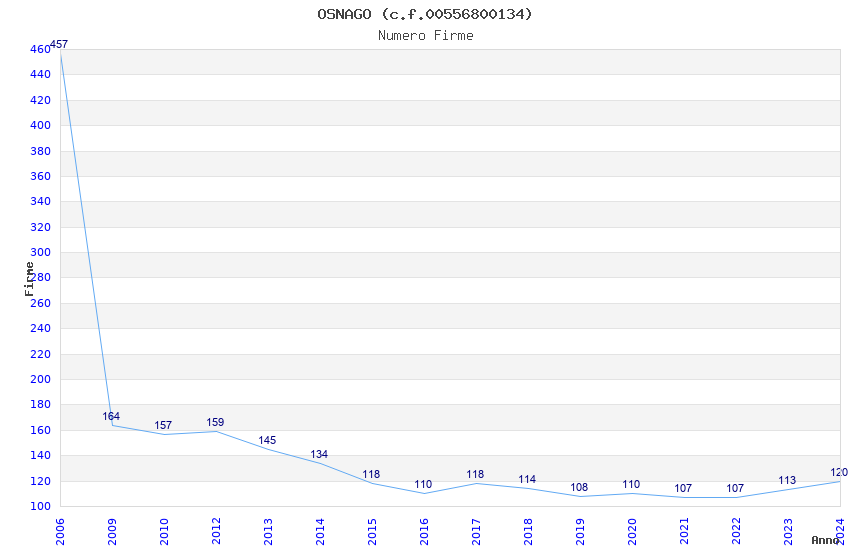Select the 134 value at 2014
Image resolution: width=850 pixels, height=550 pixels.
[x=319, y=455]
